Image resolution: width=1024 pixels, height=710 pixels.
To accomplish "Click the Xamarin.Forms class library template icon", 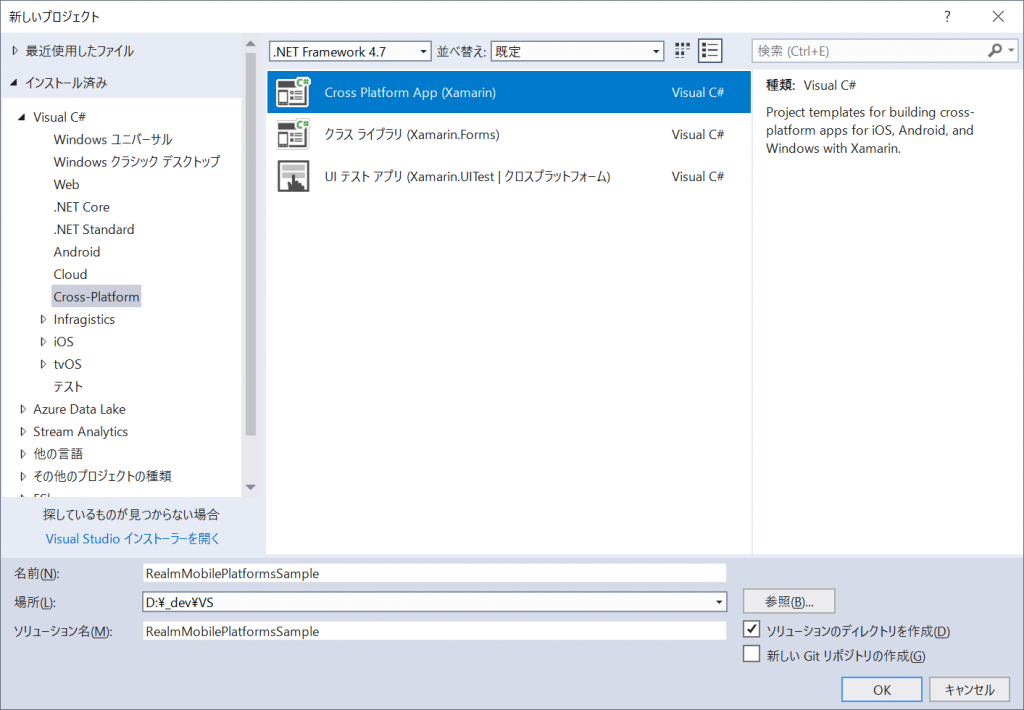I will click(x=293, y=134).
